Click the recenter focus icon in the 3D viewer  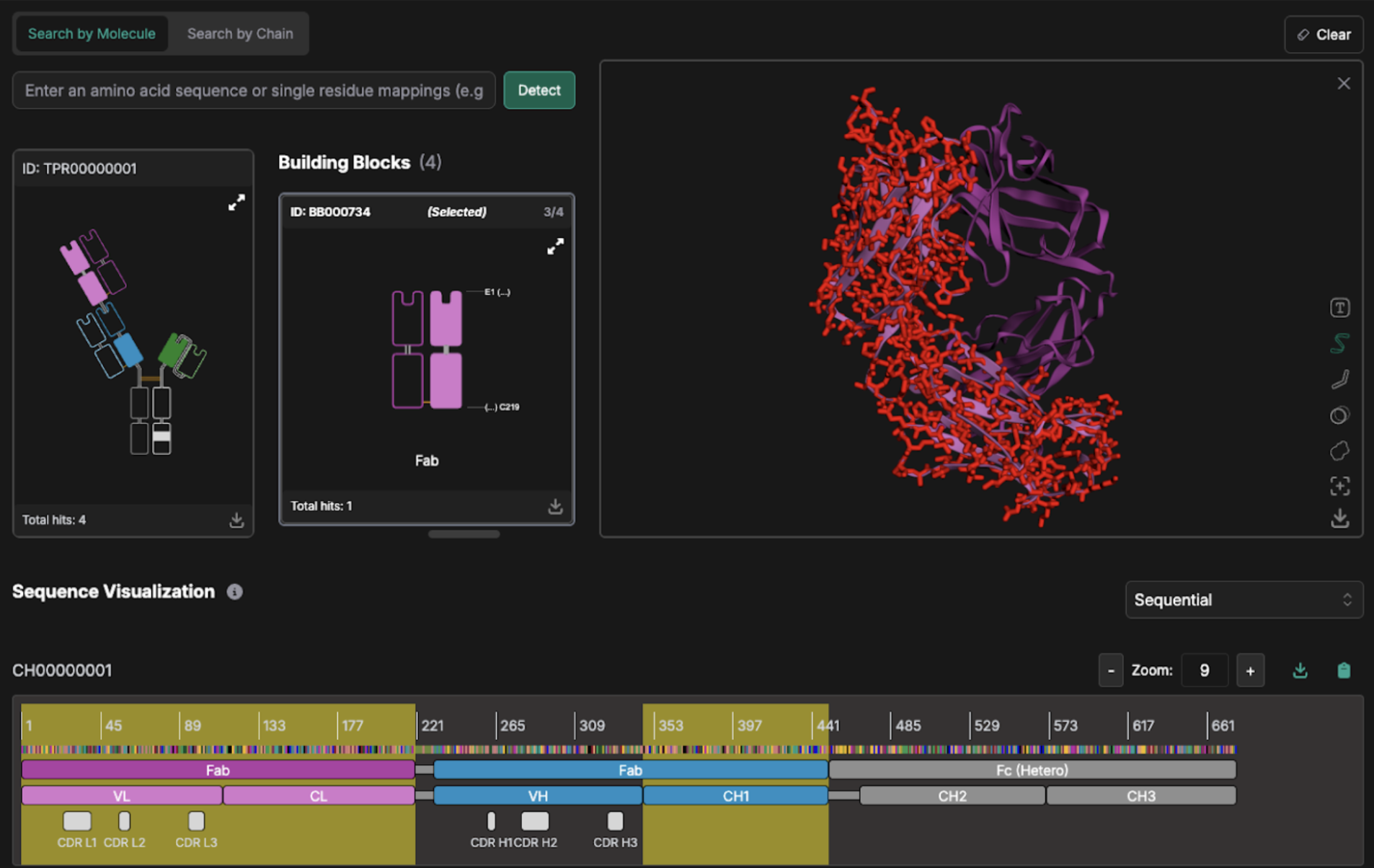(x=1339, y=486)
